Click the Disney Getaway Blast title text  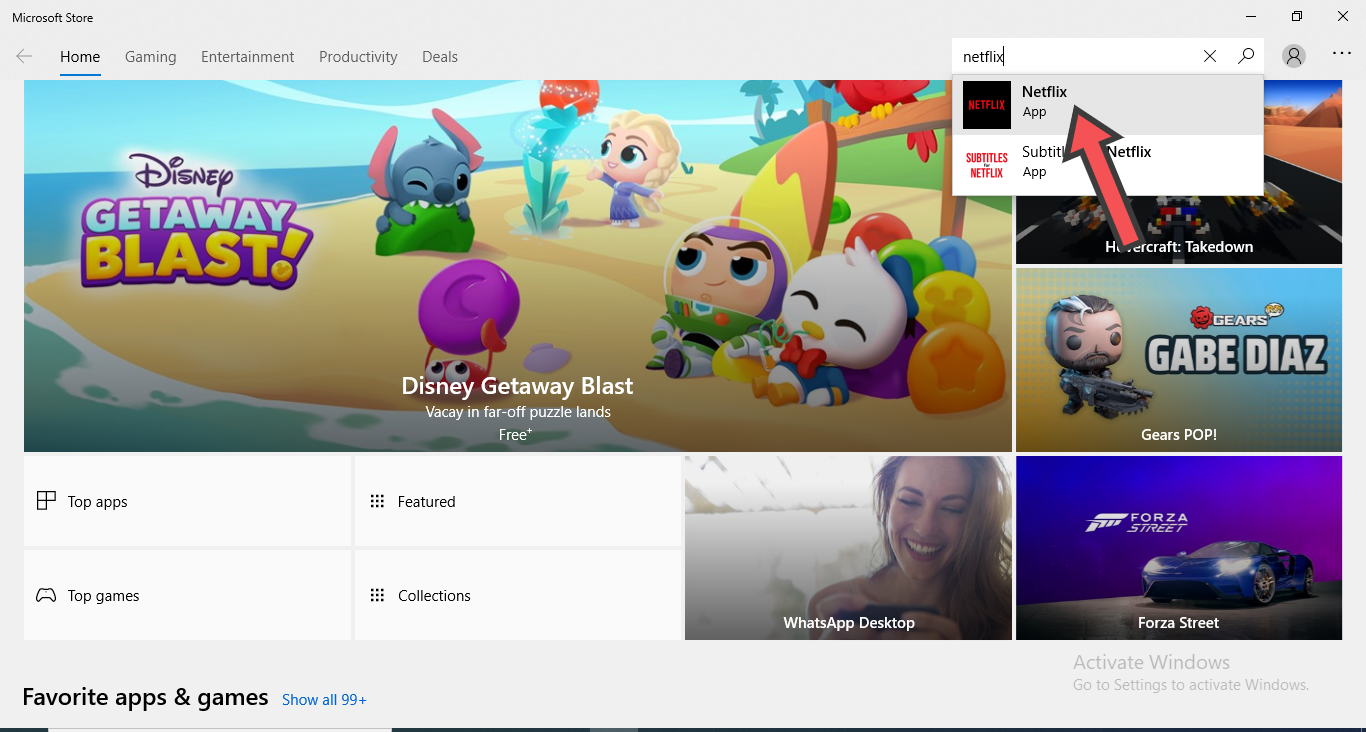coord(517,386)
